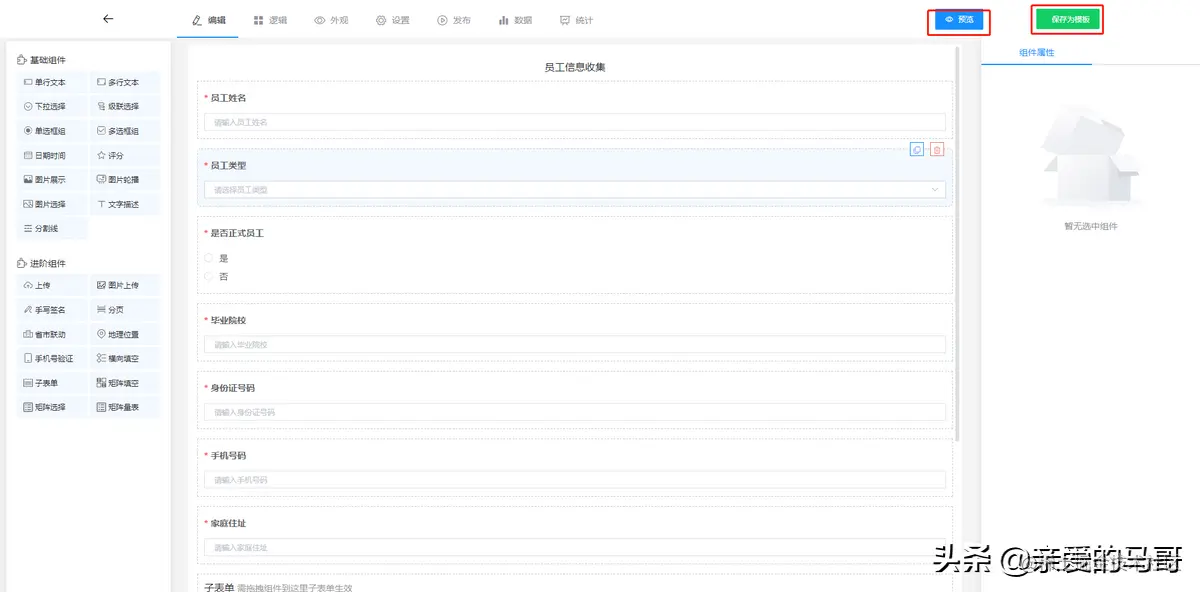1200x592 pixels.
Task: Choose the 单选框组 component
Action: pyautogui.click(x=52, y=131)
